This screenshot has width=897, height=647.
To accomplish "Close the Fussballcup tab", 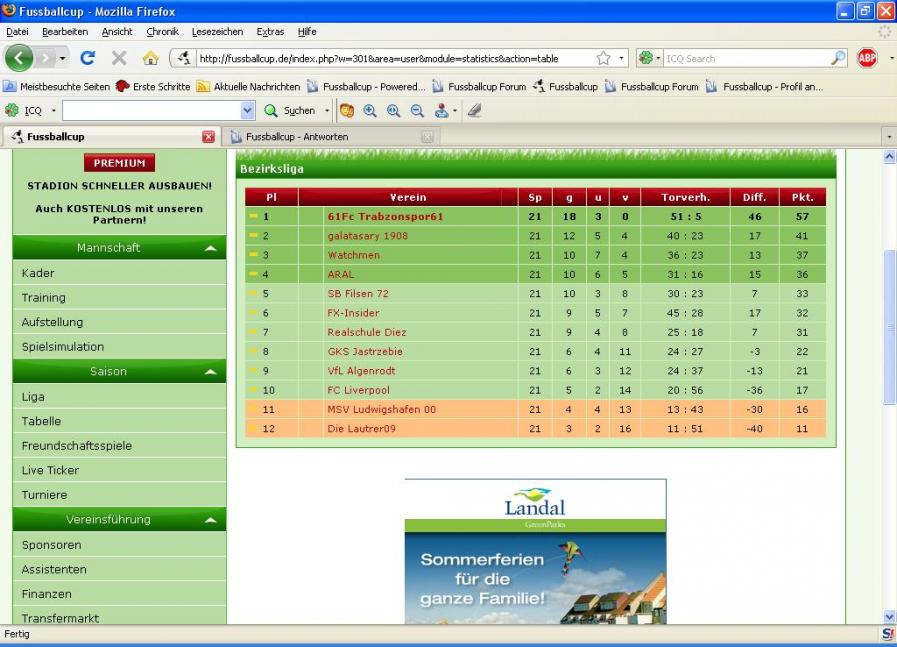I will [208, 137].
